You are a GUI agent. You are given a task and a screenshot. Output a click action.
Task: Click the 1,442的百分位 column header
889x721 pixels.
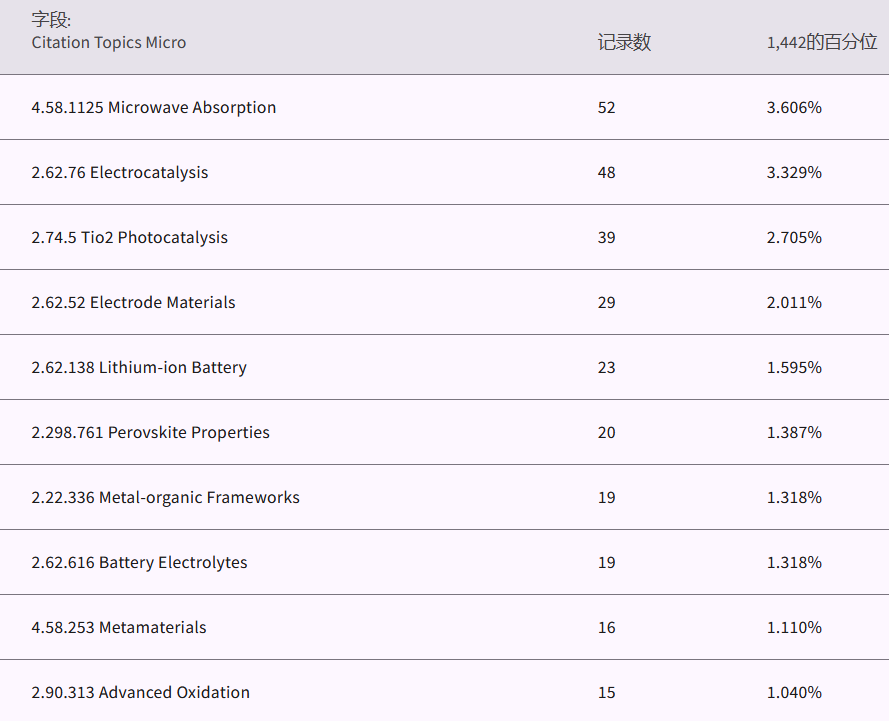click(821, 42)
